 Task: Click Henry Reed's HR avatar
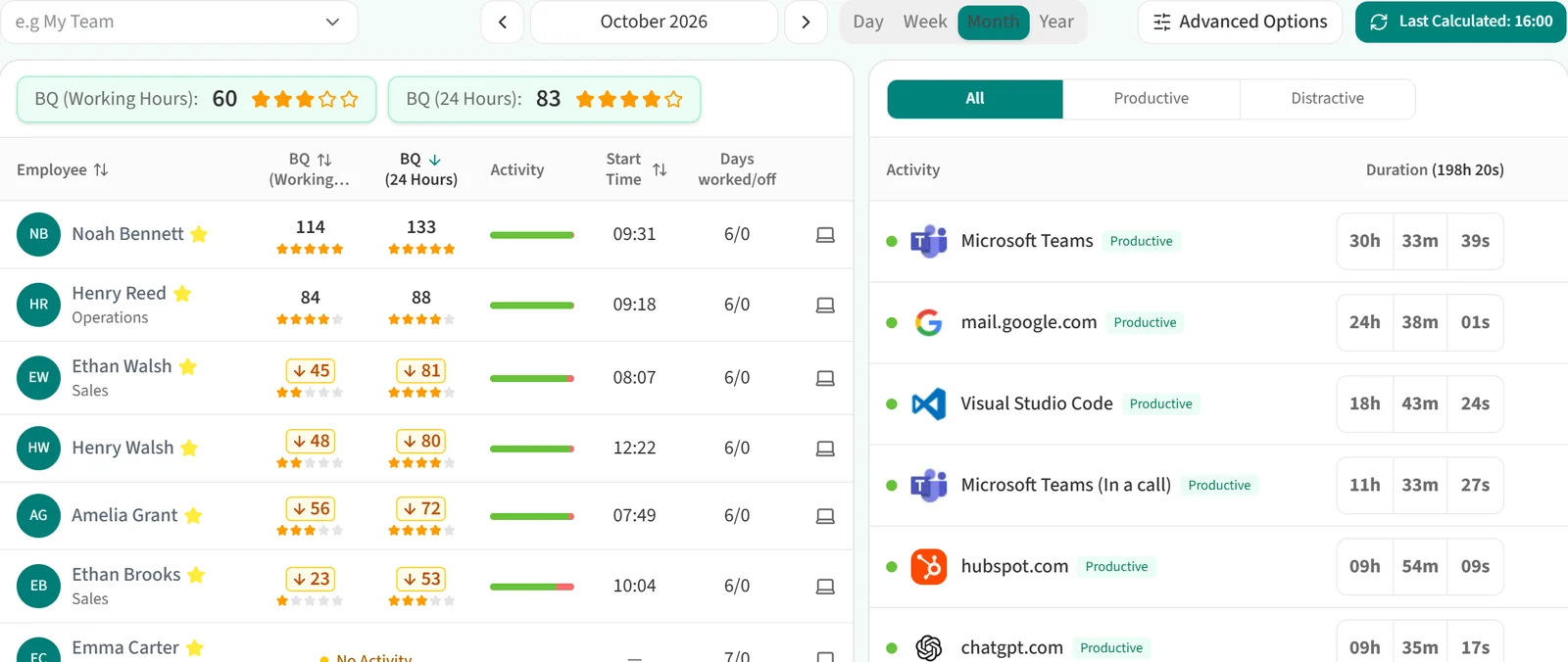(x=38, y=305)
